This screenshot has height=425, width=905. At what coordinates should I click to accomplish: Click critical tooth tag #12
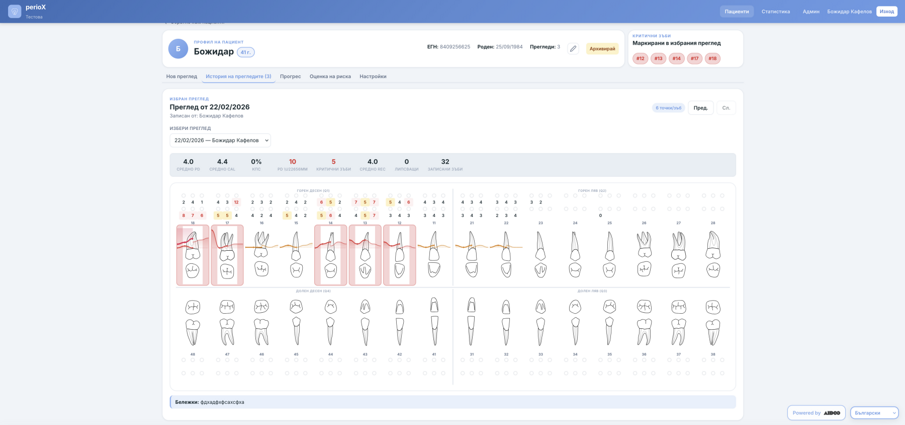point(640,58)
